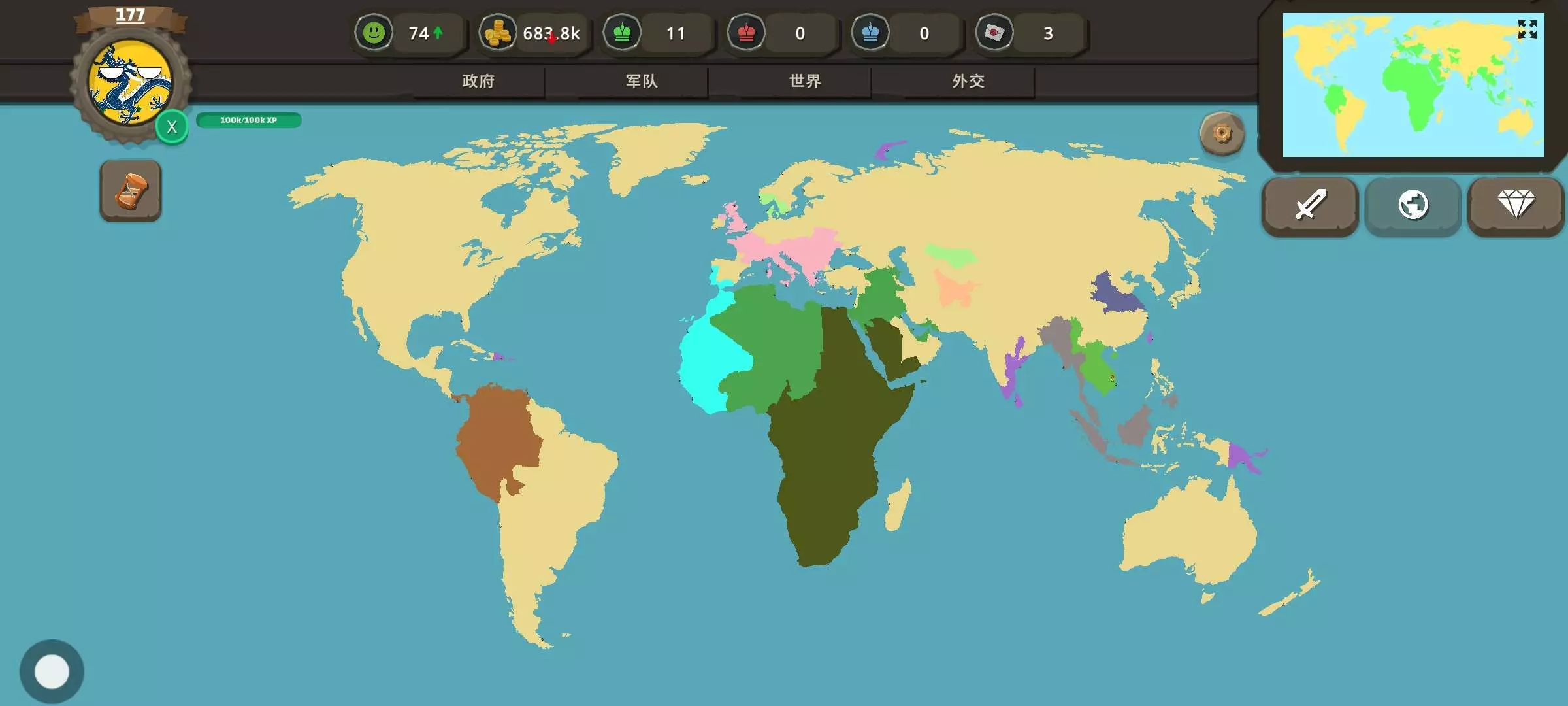Click the blue crown counter icon
1568x706 pixels.
(870, 33)
